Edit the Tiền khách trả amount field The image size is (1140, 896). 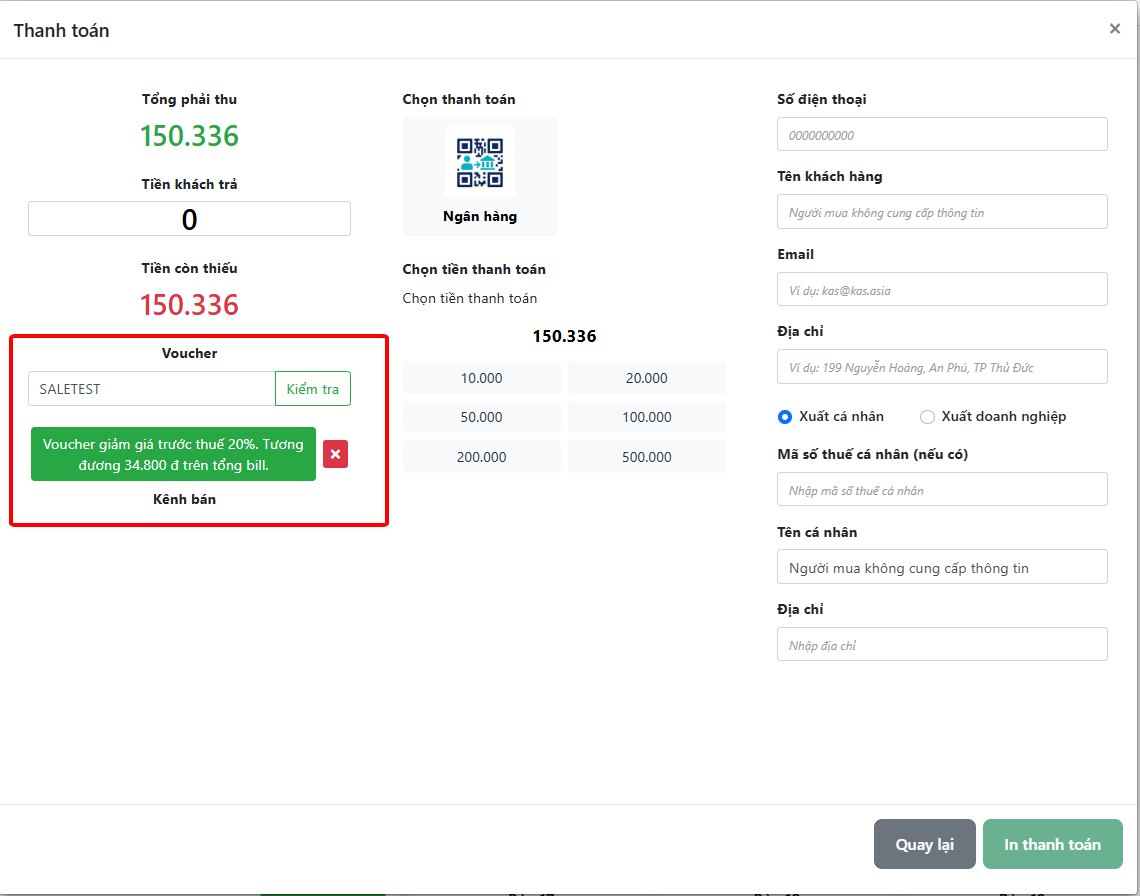[189, 219]
